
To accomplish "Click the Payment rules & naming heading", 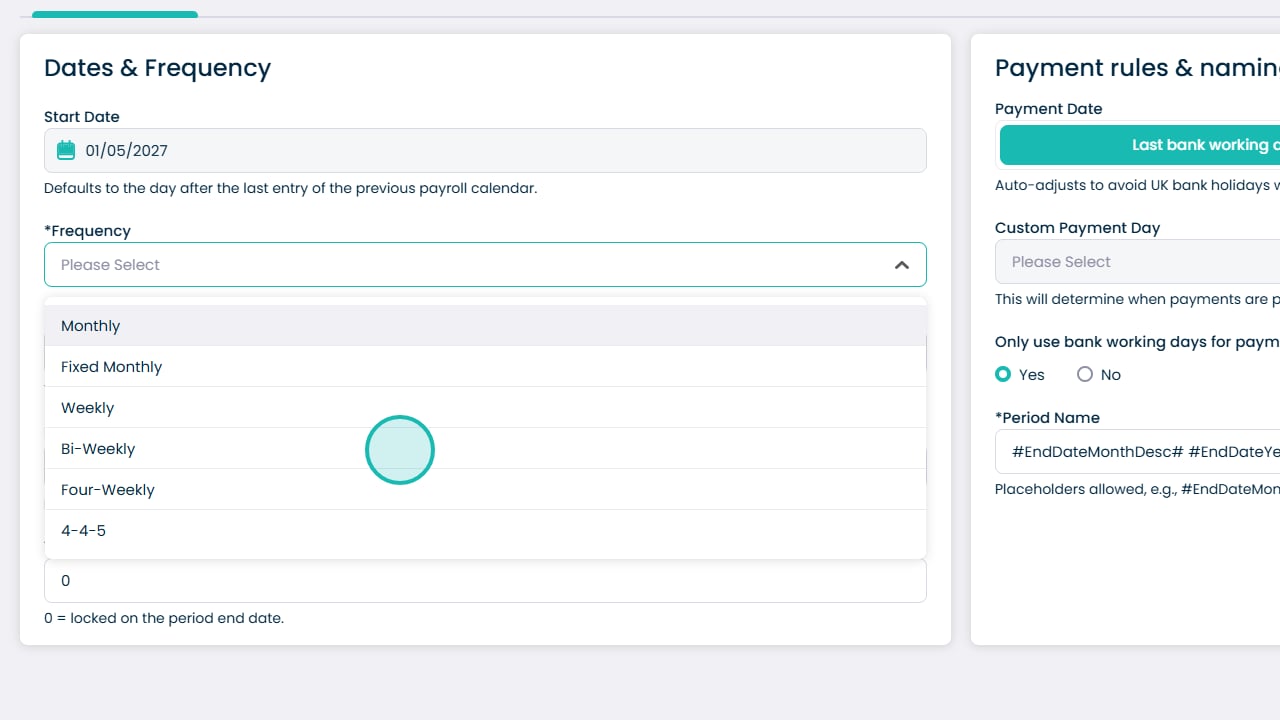I will click(x=1137, y=68).
